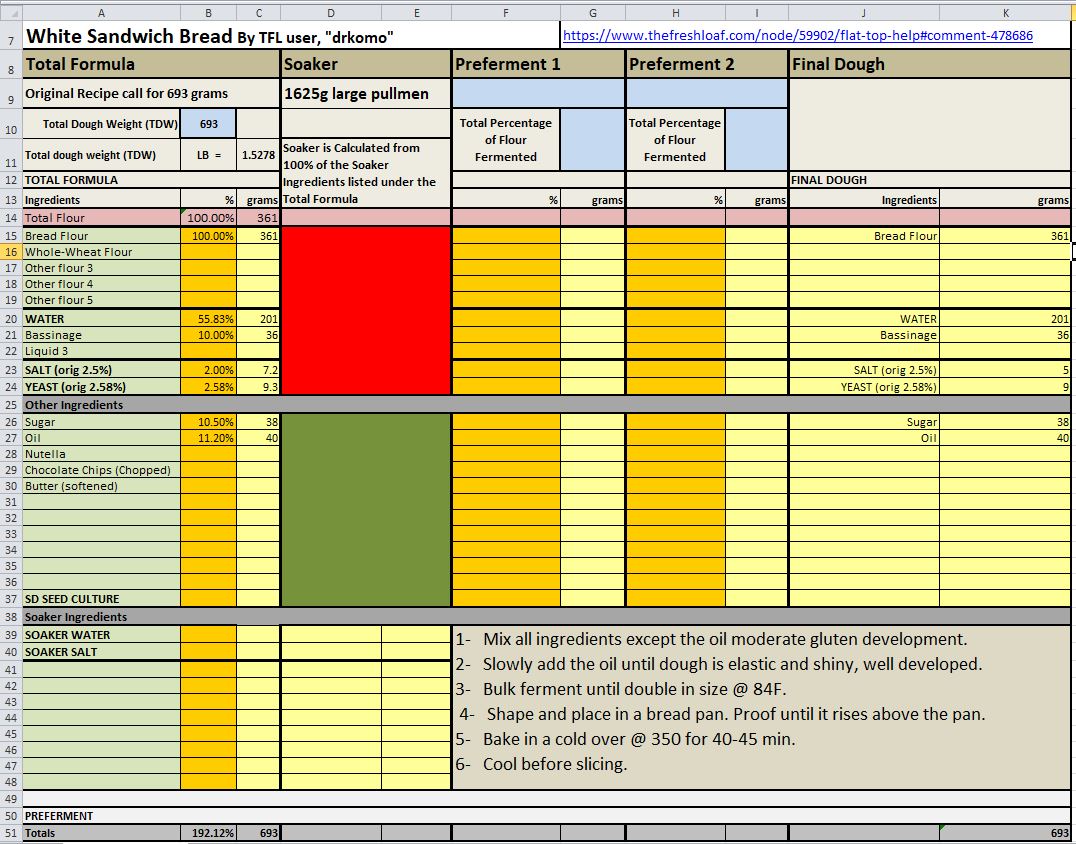Click the Oil 11.20% percentage cell
This screenshot has height=844, width=1076.
209,438
